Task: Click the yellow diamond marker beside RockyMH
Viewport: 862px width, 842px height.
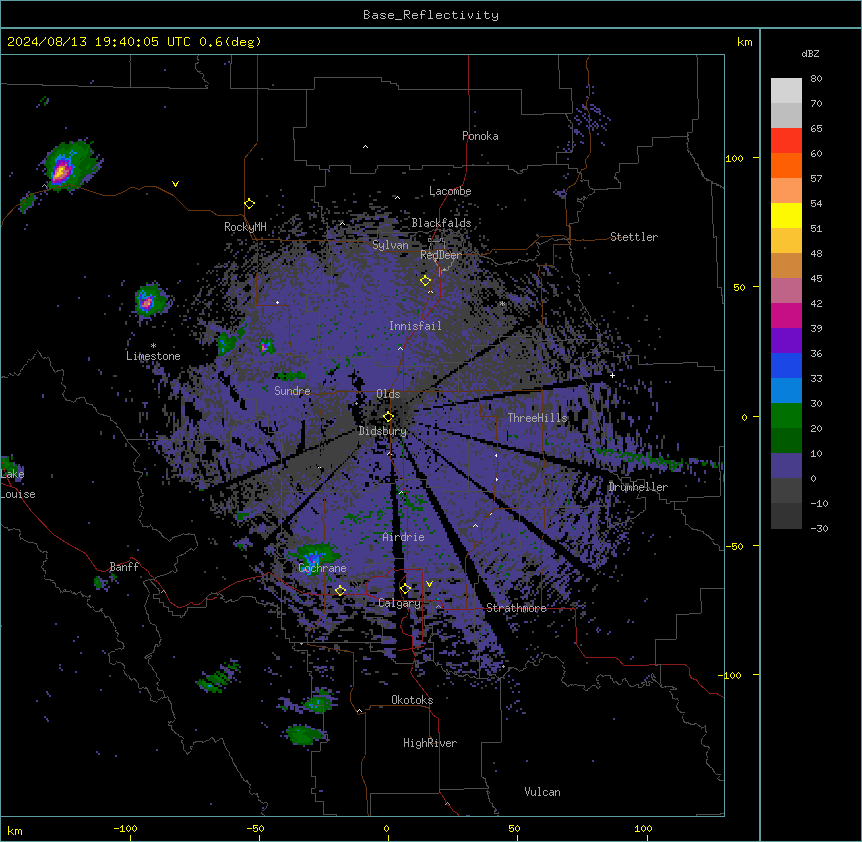Action: pos(250,204)
